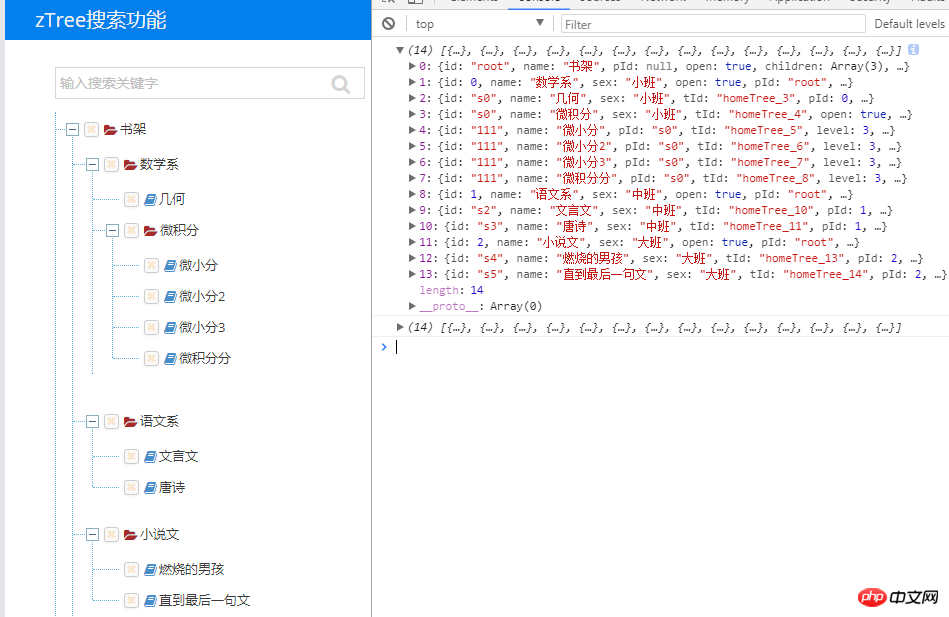The height and width of the screenshot is (617, 949).
Task: Collapse the 数学系 tree node
Action: coord(93,165)
